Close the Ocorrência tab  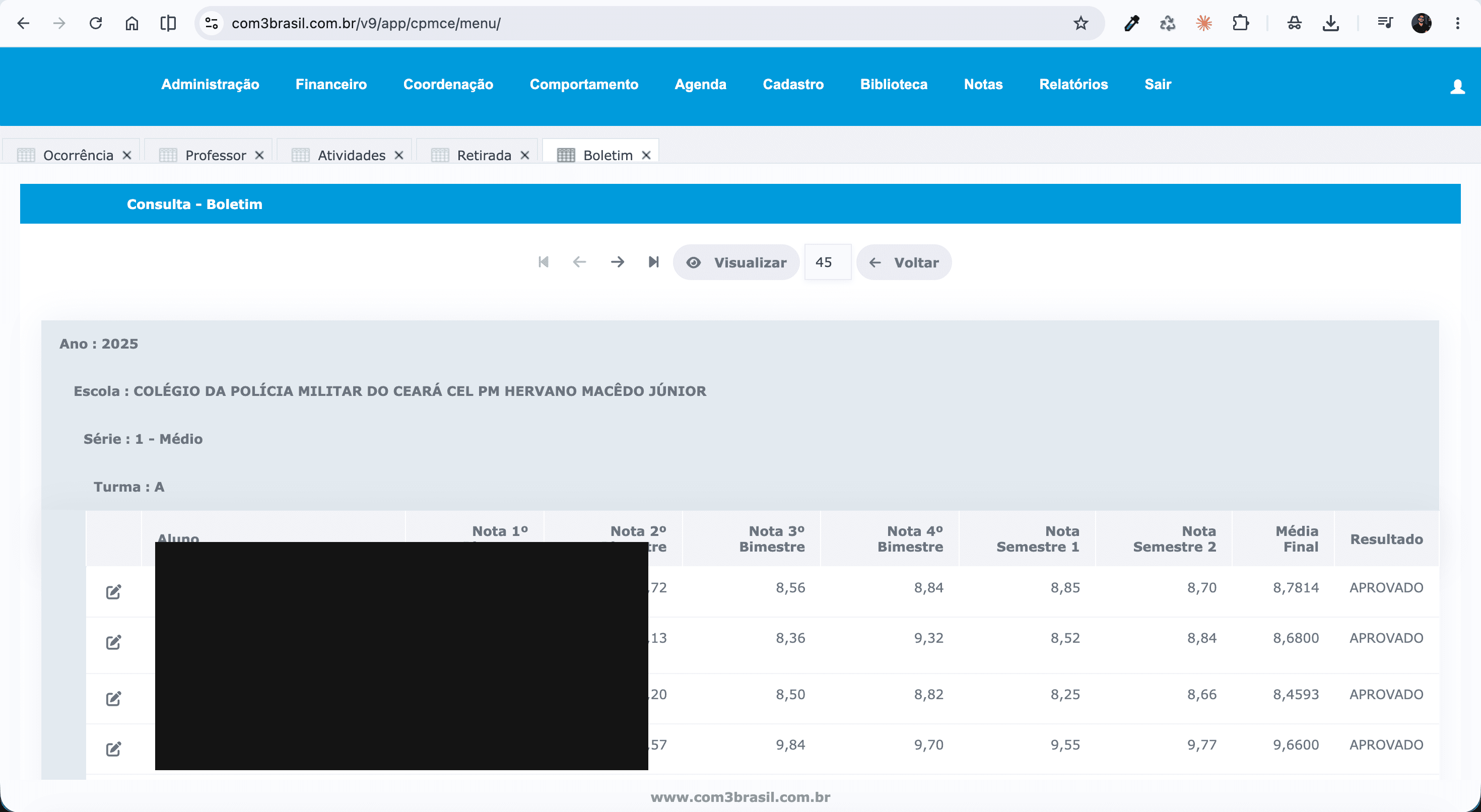tap(127, 155)
